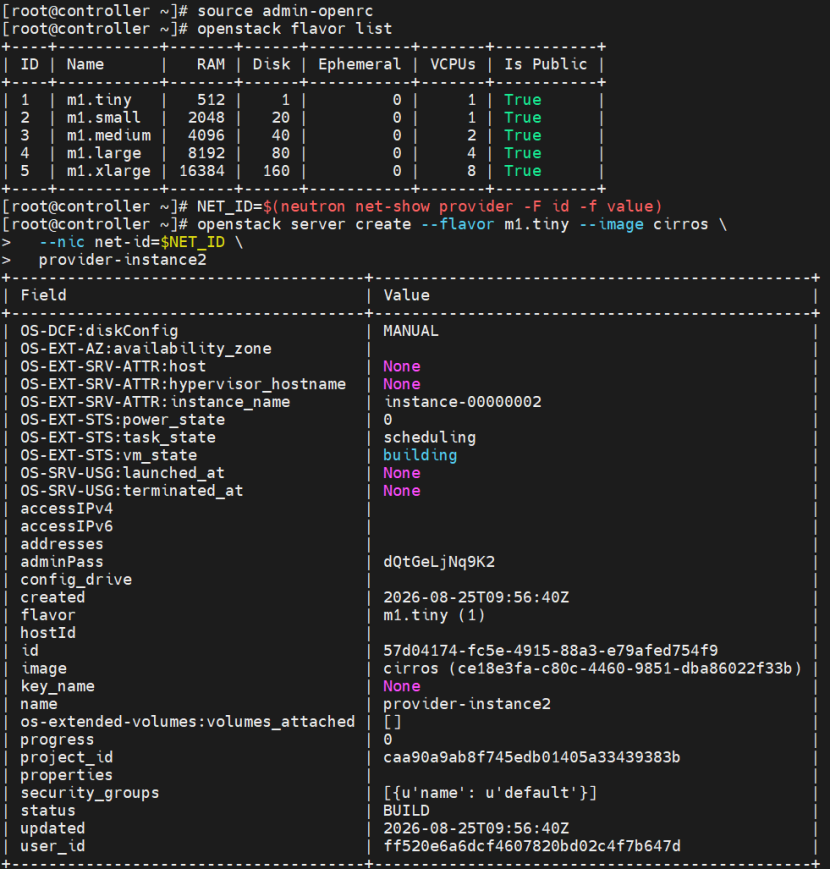Image resolution: width=830 pixels, height=869 pixels.
Task: Click the user_id value 'ff520e6a6dcf...'
Action: pyautogui.click(x=531, y=846)
